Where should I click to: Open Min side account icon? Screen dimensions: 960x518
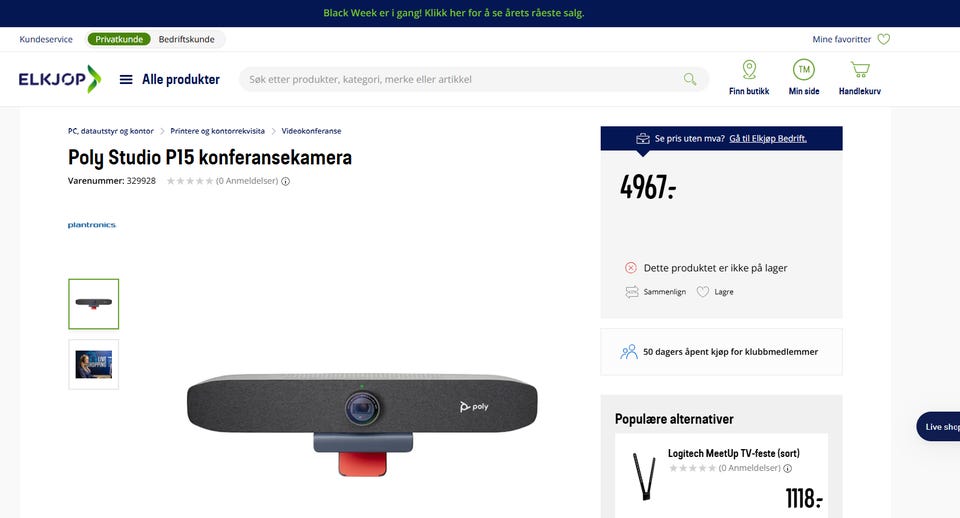804,70
